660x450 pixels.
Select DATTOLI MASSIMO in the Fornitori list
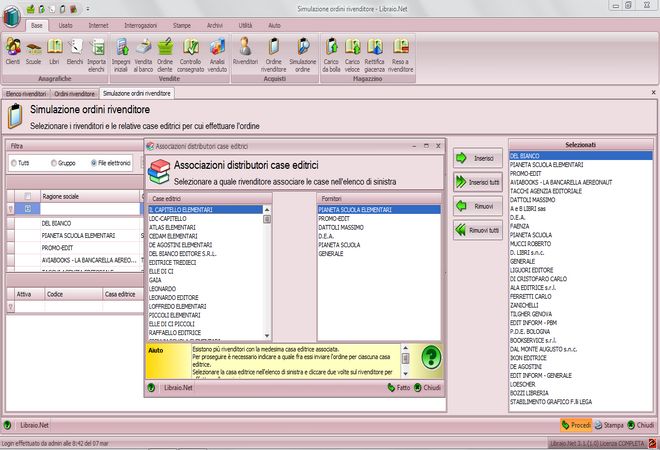click(x=378, y=227)
